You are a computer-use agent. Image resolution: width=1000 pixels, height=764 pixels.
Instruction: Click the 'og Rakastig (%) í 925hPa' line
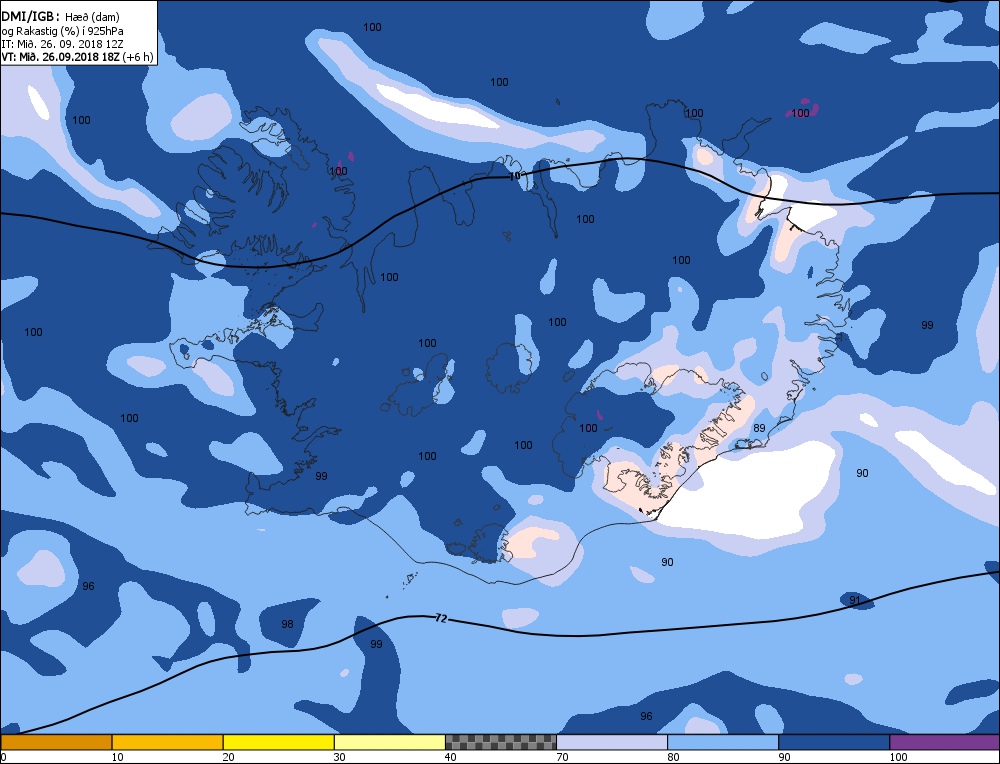pos(62,31)
